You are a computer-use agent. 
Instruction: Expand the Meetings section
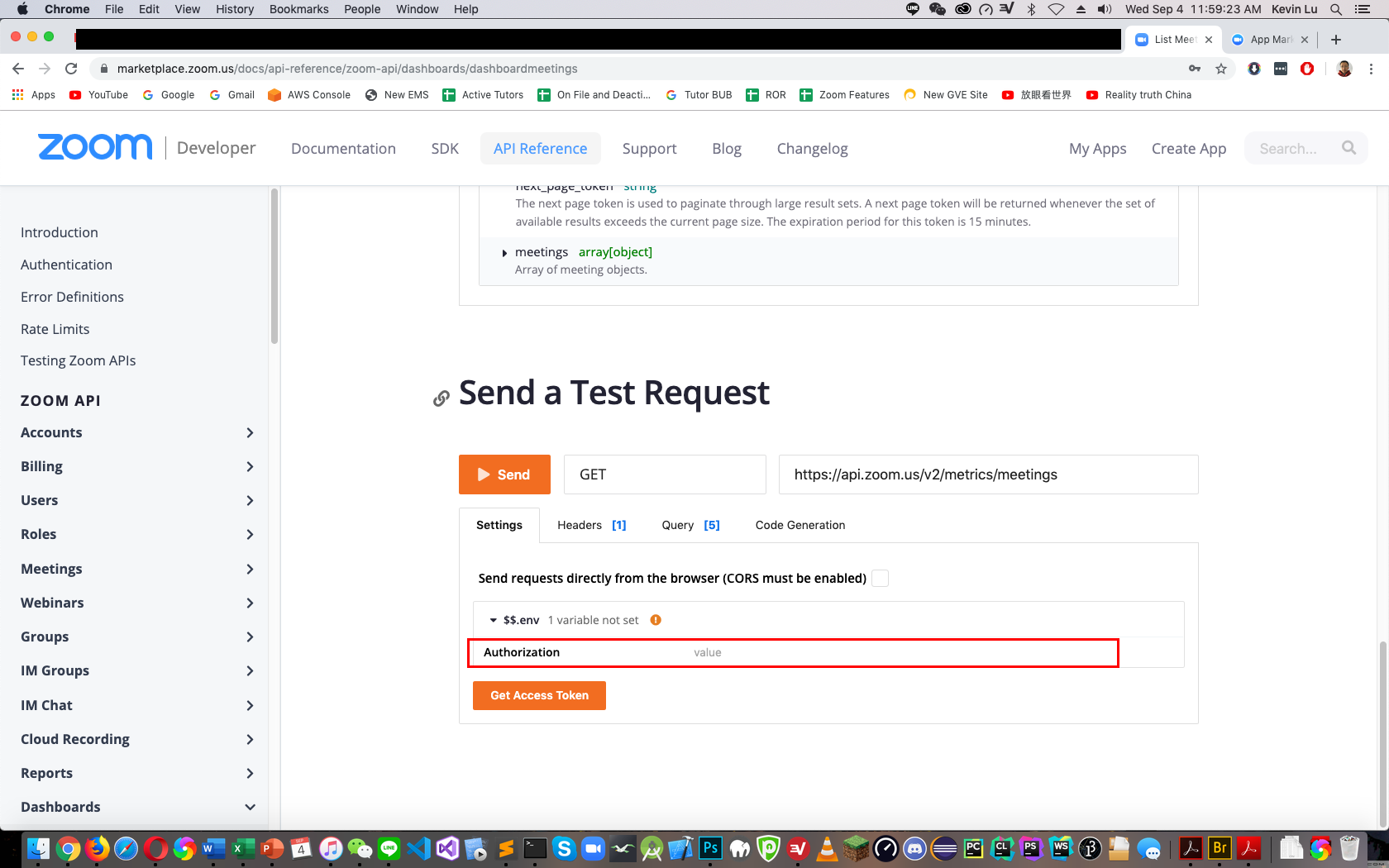[x=250, y=570]
